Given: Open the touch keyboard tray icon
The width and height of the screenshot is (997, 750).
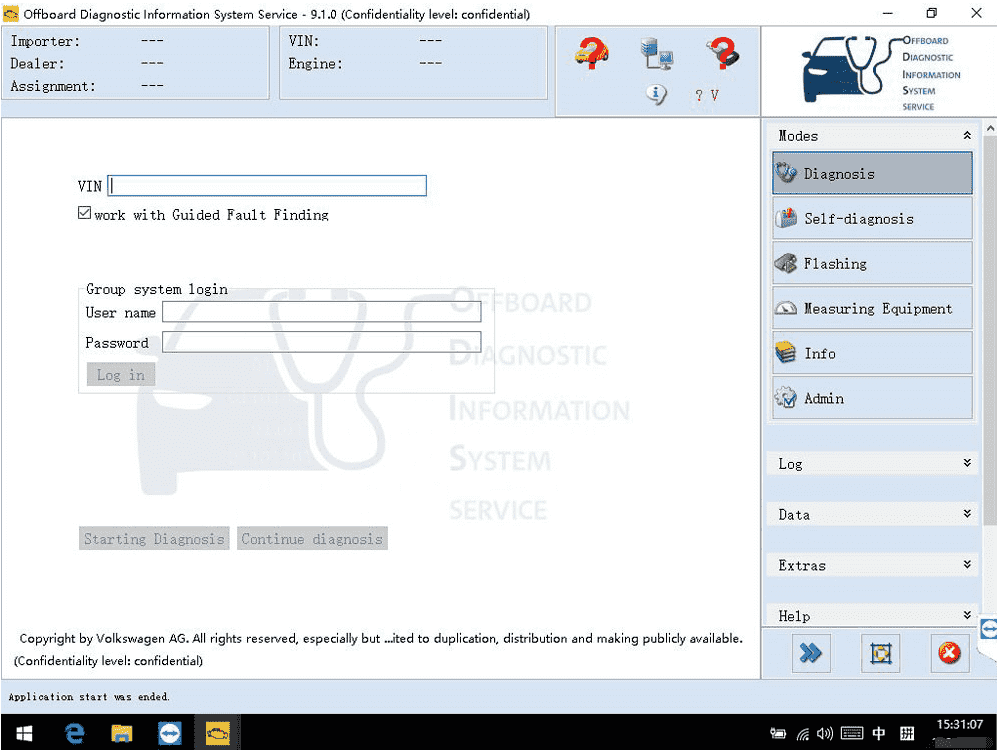Looking at the screenshot, I should [851, 733].
